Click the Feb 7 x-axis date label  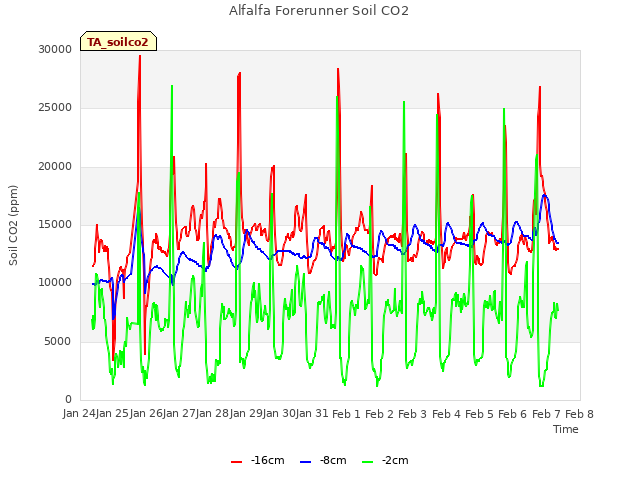coord(546,414)
